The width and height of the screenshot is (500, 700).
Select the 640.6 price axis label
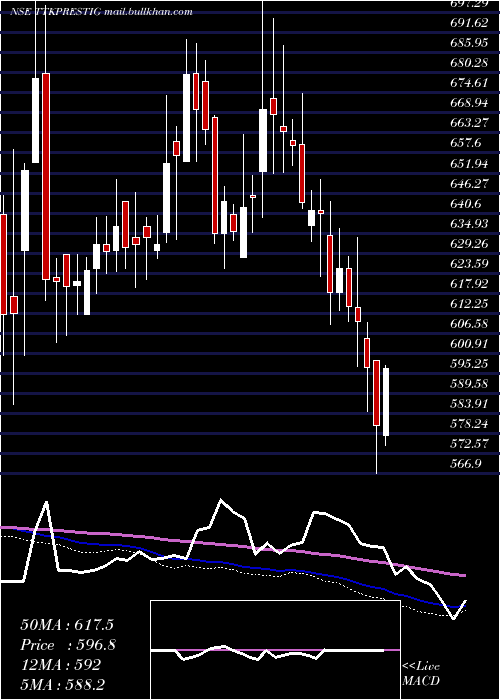point(466,204)
